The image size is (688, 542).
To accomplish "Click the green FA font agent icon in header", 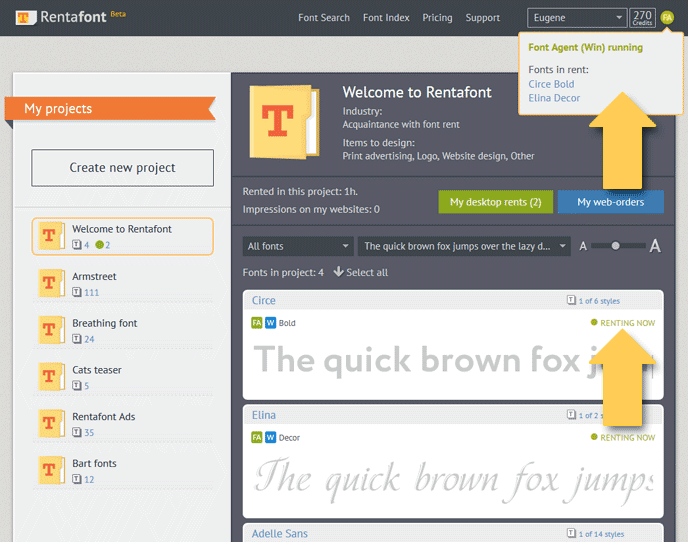I will point(667,18).
